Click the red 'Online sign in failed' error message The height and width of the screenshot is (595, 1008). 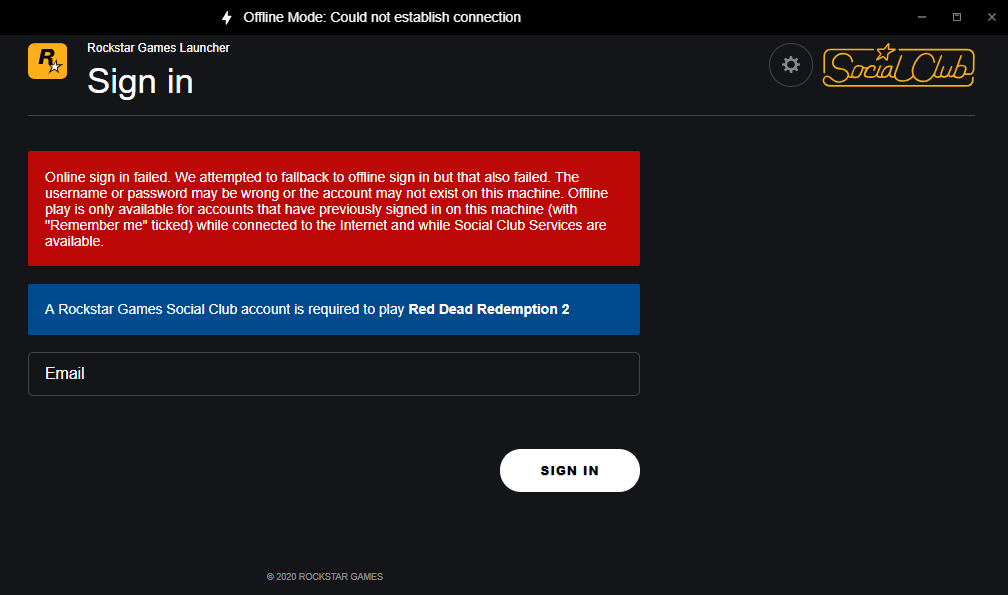pos(334,209)
